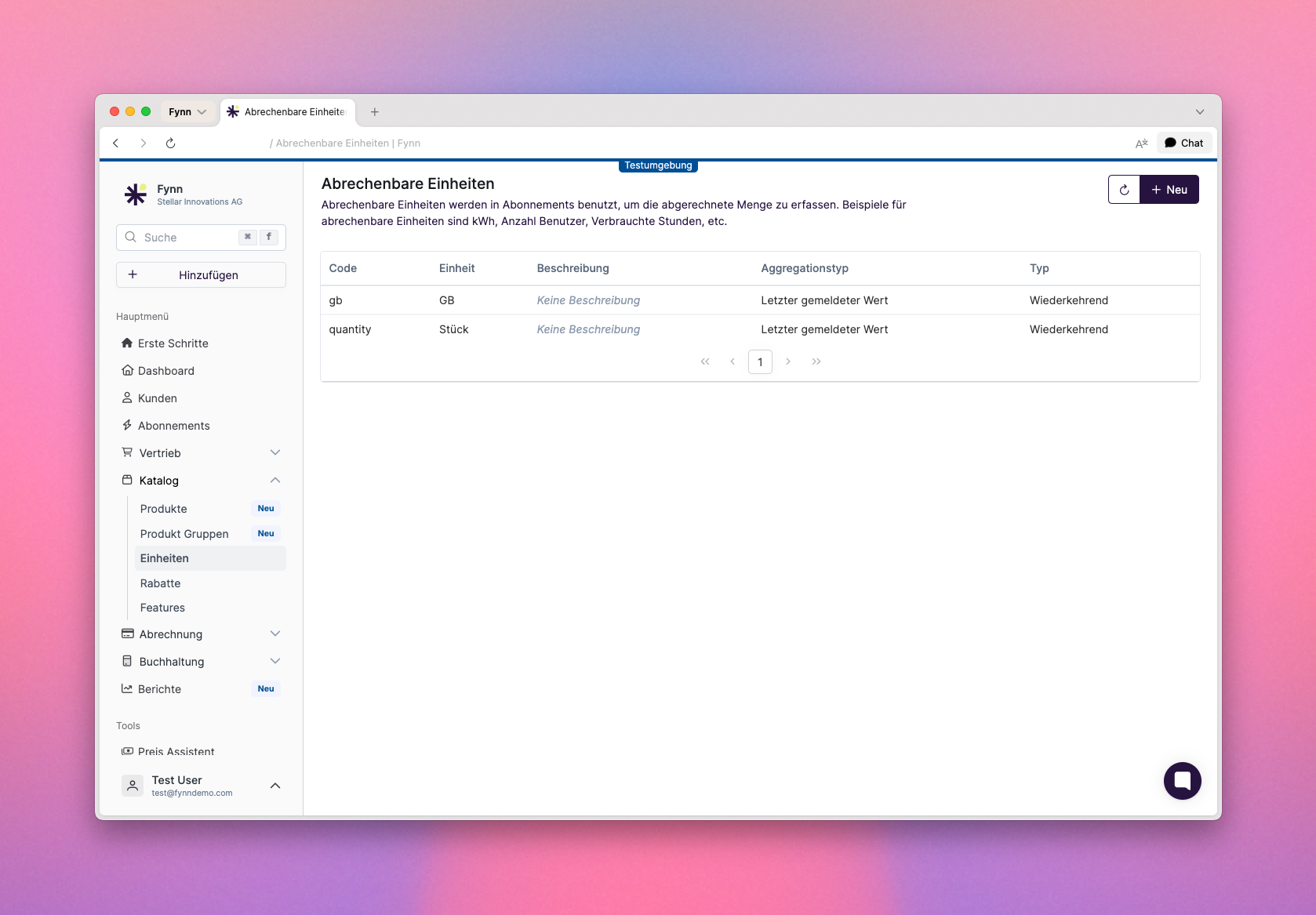Go to the previous page arrow in pagination
Image resolution: width=1316 pixels, height=915 pixels.
(733, 361)
